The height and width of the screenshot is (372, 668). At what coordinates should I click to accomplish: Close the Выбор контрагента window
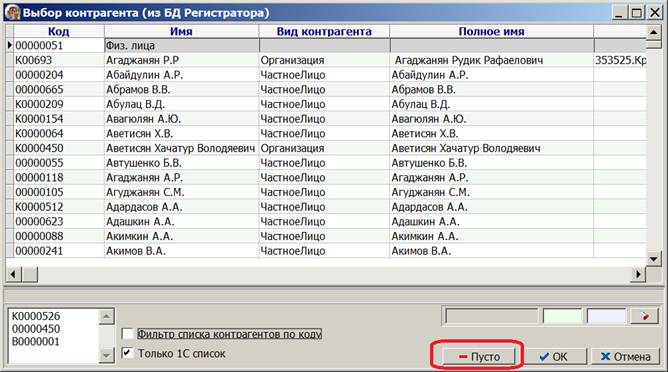click(654, 13)
